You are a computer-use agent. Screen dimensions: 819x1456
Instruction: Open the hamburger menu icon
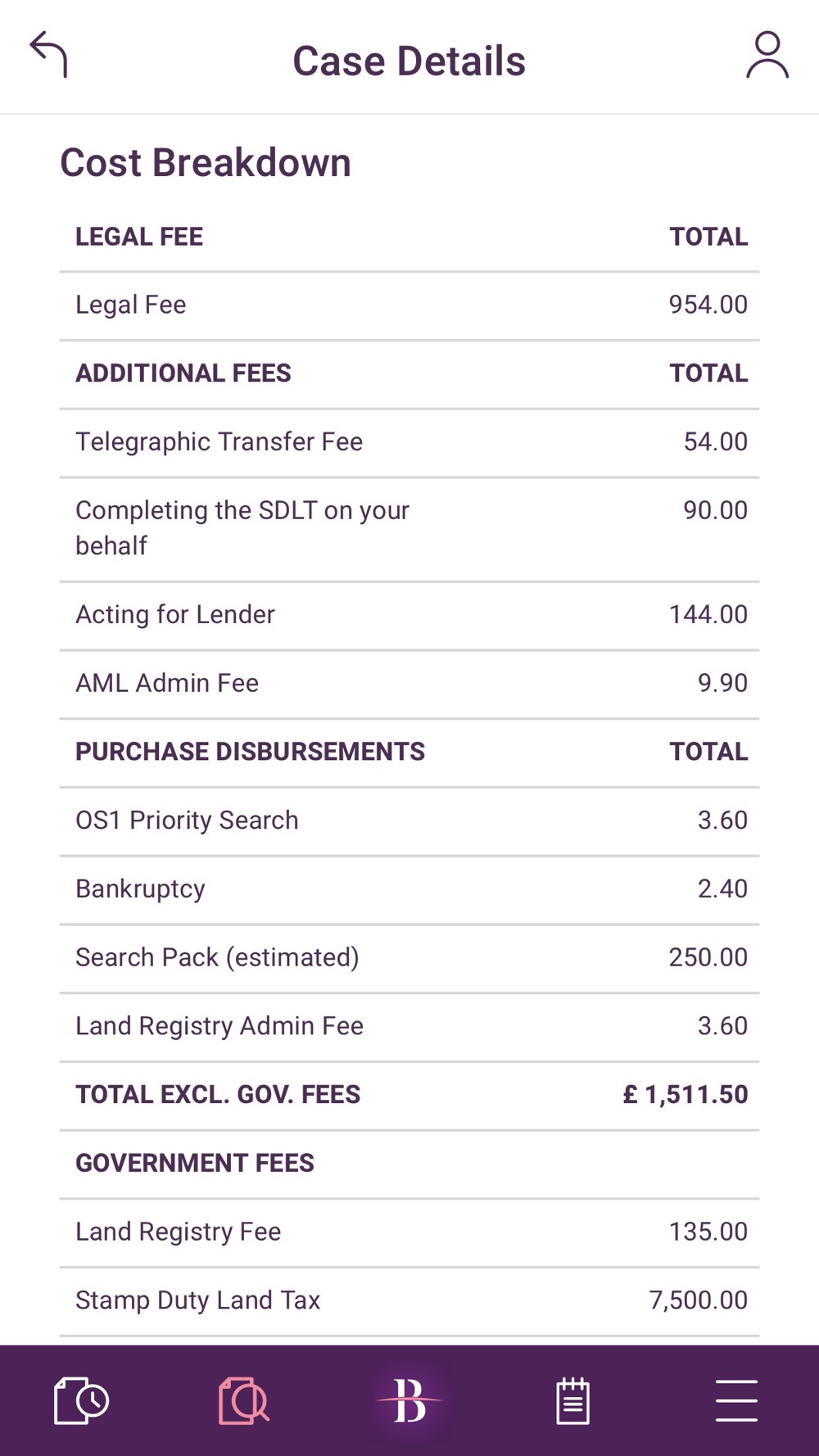click(735, 1400)
